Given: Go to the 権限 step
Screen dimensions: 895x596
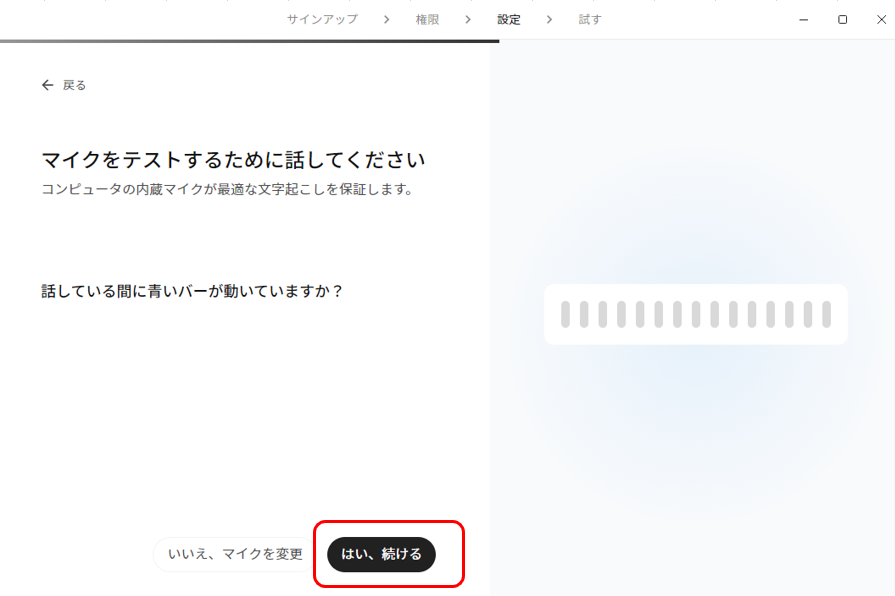Looking at the screenshot, I should click(427, 19).
